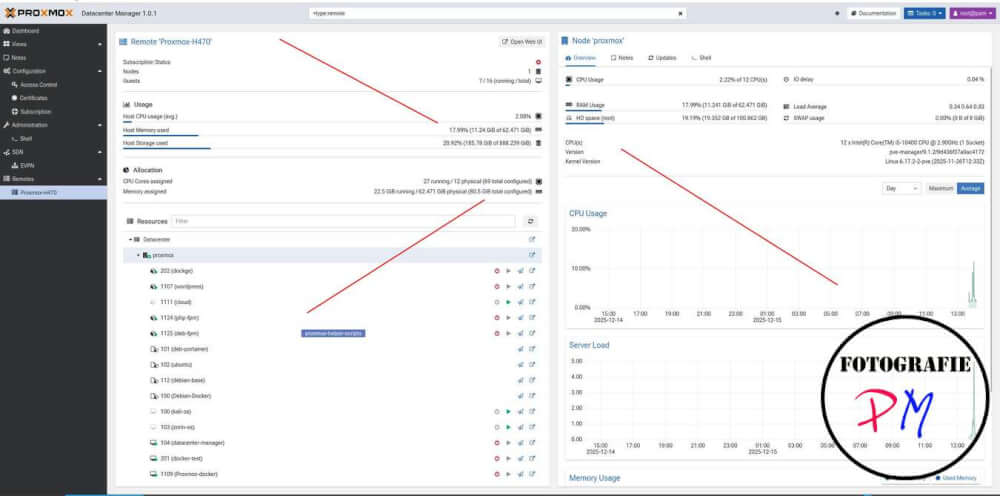
Task: Collapse the Administration sidebar section
Action: (x=99, y=125)
